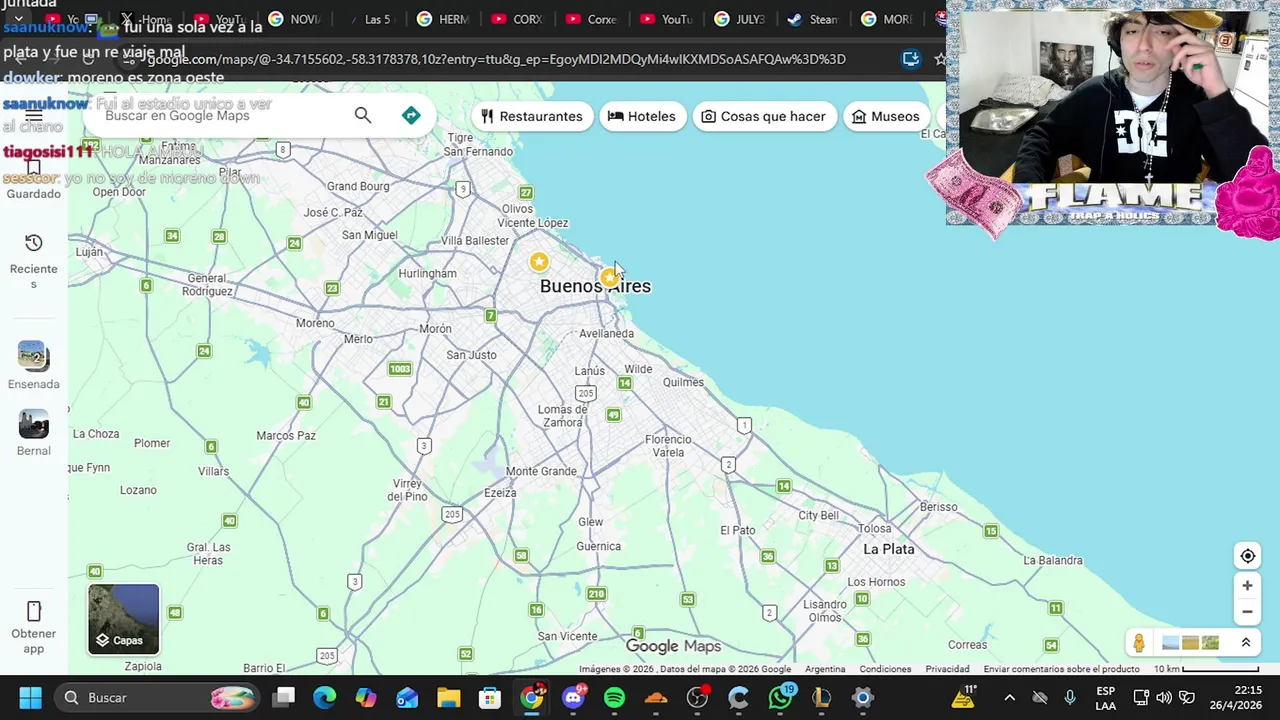Click the Quilmes label on the map
This screenshot has height=720, width=1280.
click(683, 382)
